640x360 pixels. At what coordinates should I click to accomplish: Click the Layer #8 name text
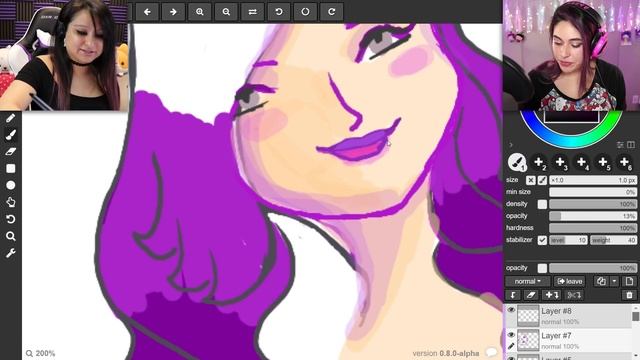tap(556, 311)
